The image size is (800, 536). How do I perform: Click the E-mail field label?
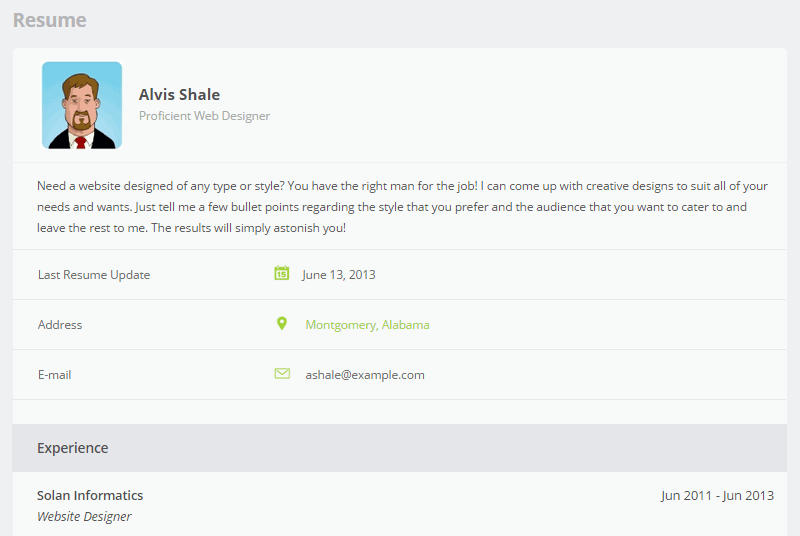(54, 375)
